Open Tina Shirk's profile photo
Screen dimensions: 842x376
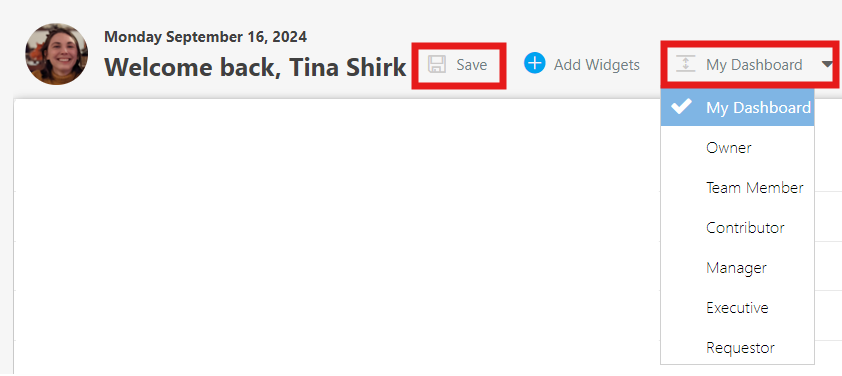[x=56, y=54]
